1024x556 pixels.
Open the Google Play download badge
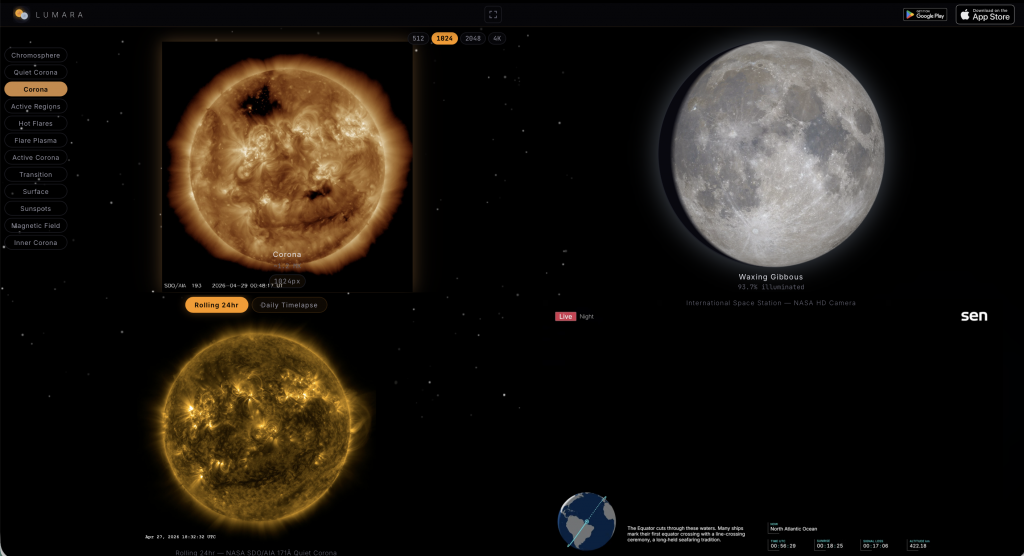click(924, 14)
